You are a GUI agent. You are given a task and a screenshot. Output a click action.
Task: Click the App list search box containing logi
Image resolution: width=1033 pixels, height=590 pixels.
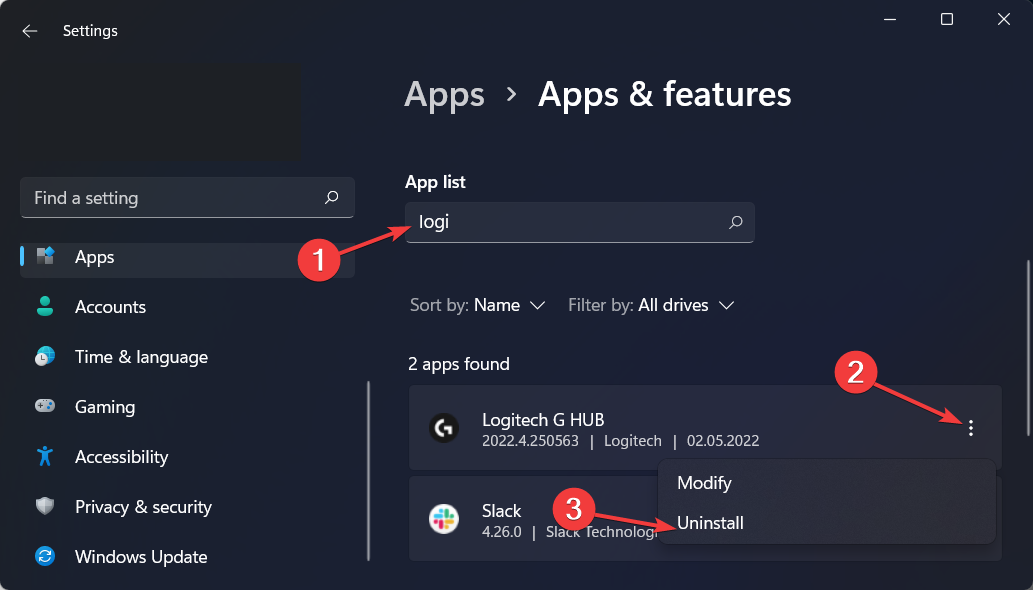point(565,223)
